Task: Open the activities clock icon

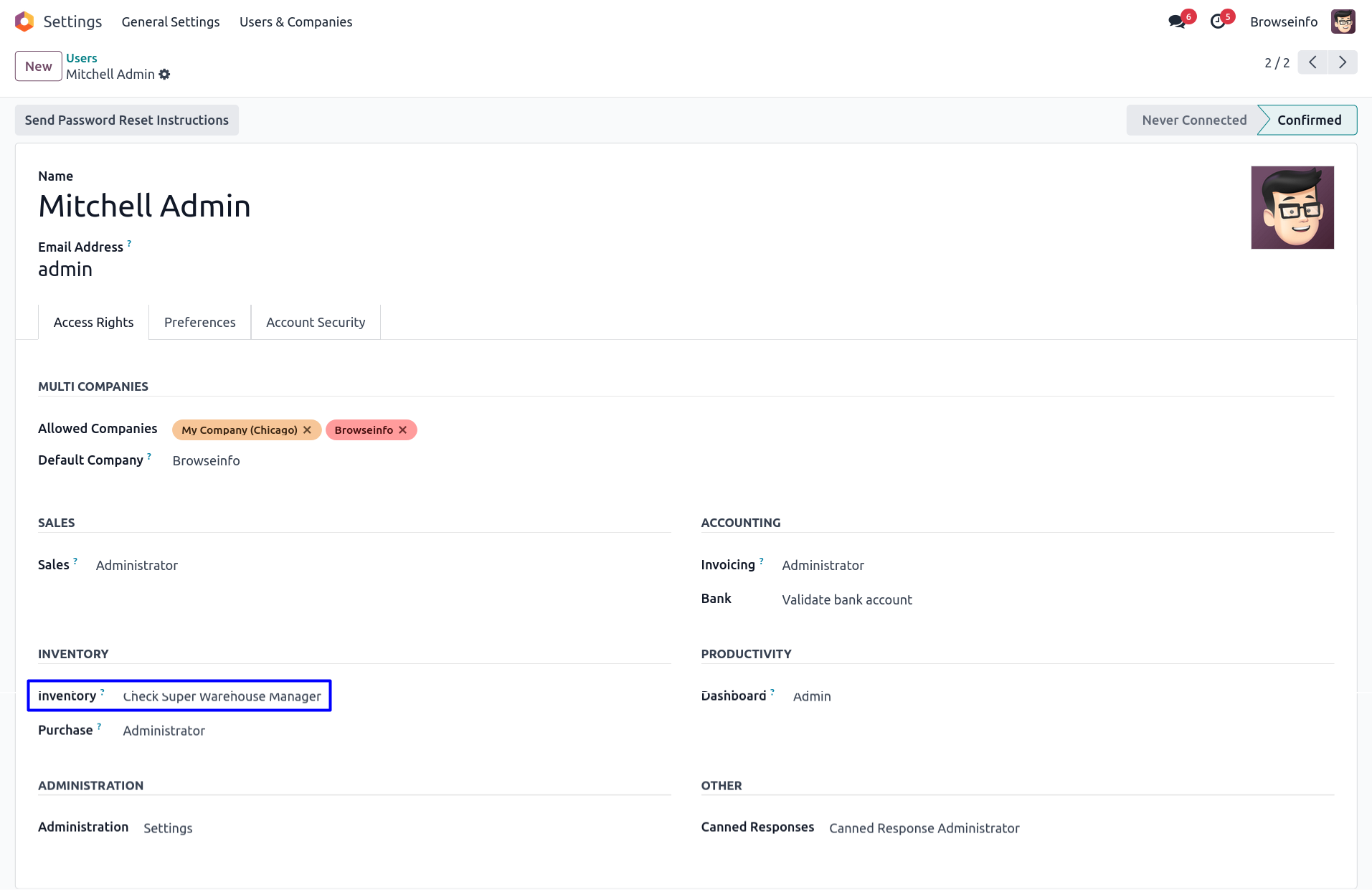Action: tap(1217, 22)
